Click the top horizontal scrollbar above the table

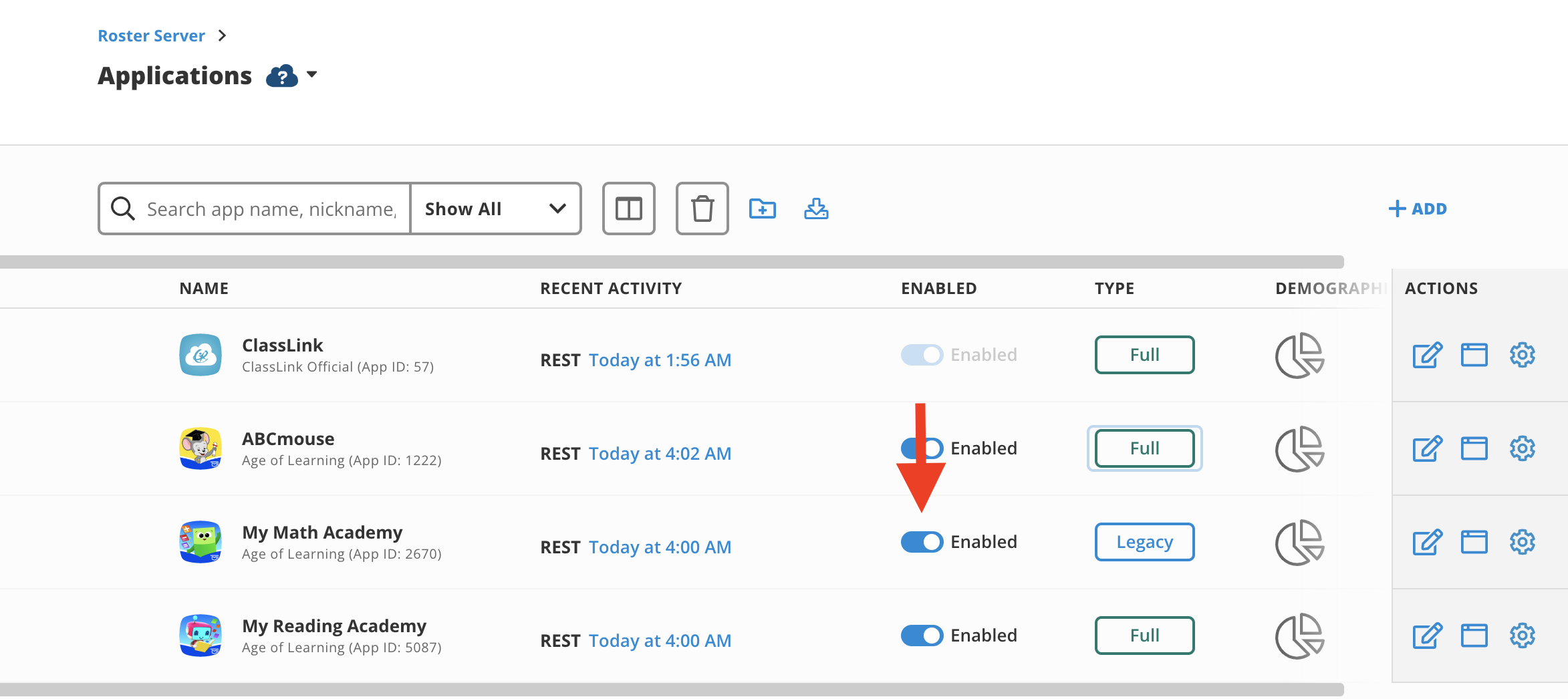672,262
